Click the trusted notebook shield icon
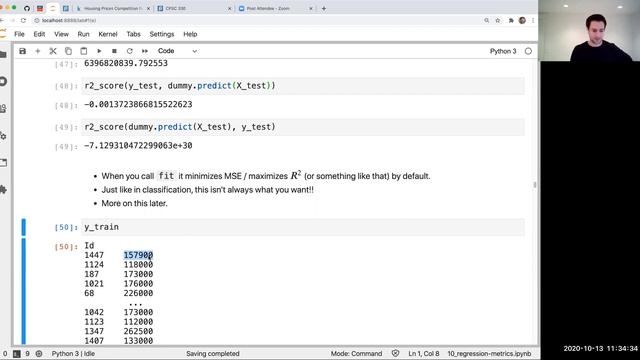The image size is (640, 360). [x=395, y=353]
